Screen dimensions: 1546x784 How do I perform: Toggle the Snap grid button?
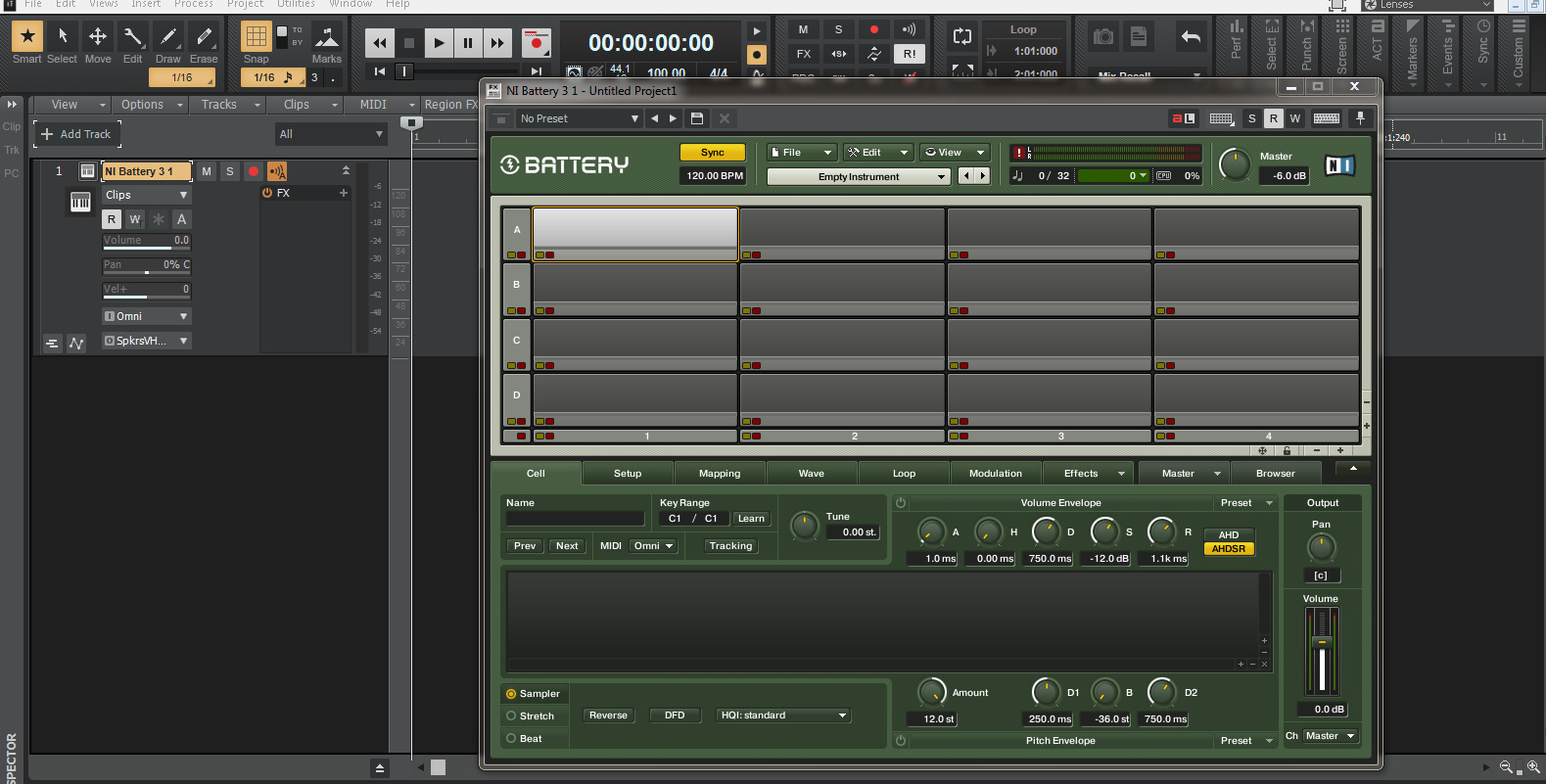point(257,37)
